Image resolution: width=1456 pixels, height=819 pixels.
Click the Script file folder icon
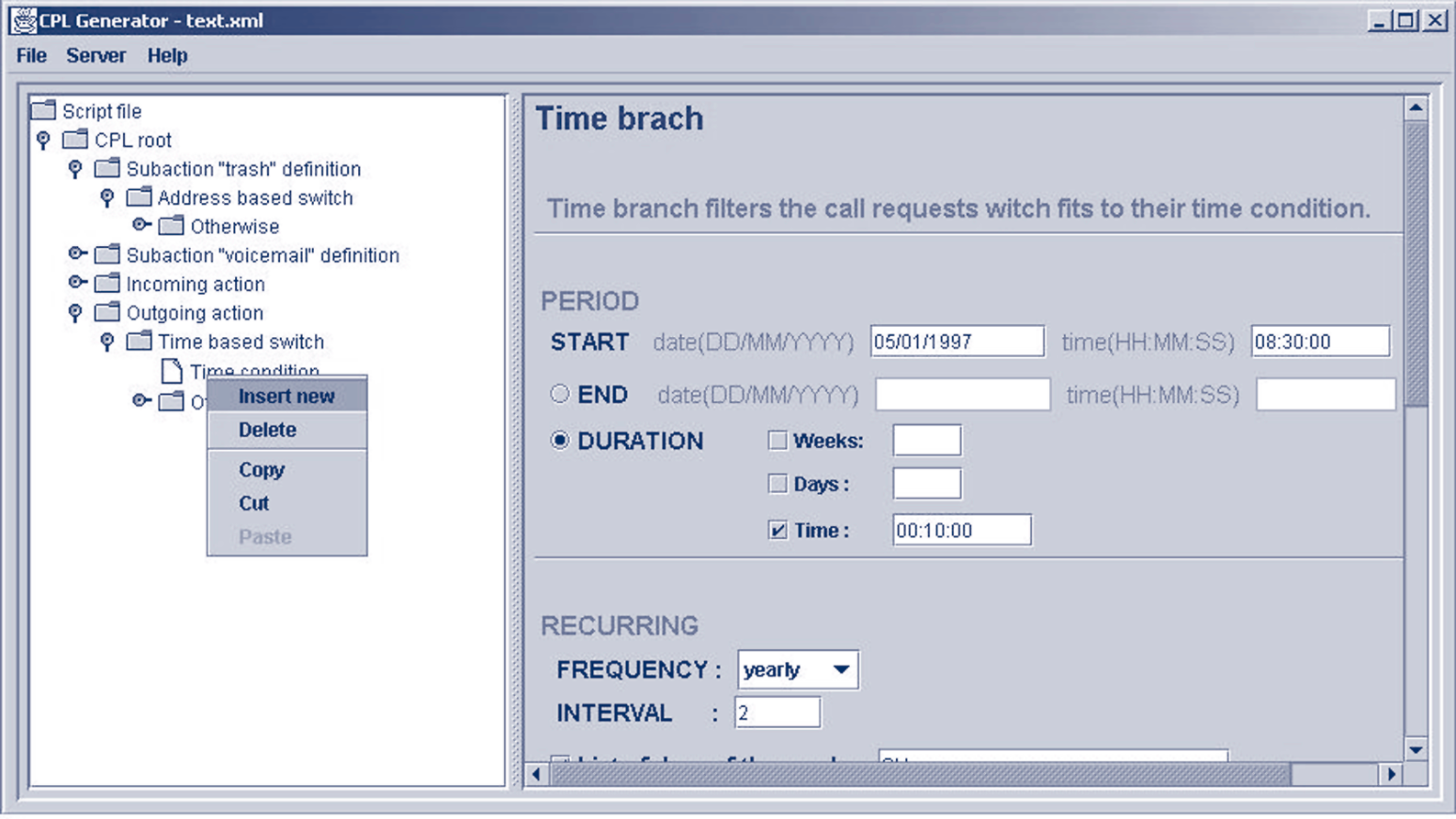44,111
